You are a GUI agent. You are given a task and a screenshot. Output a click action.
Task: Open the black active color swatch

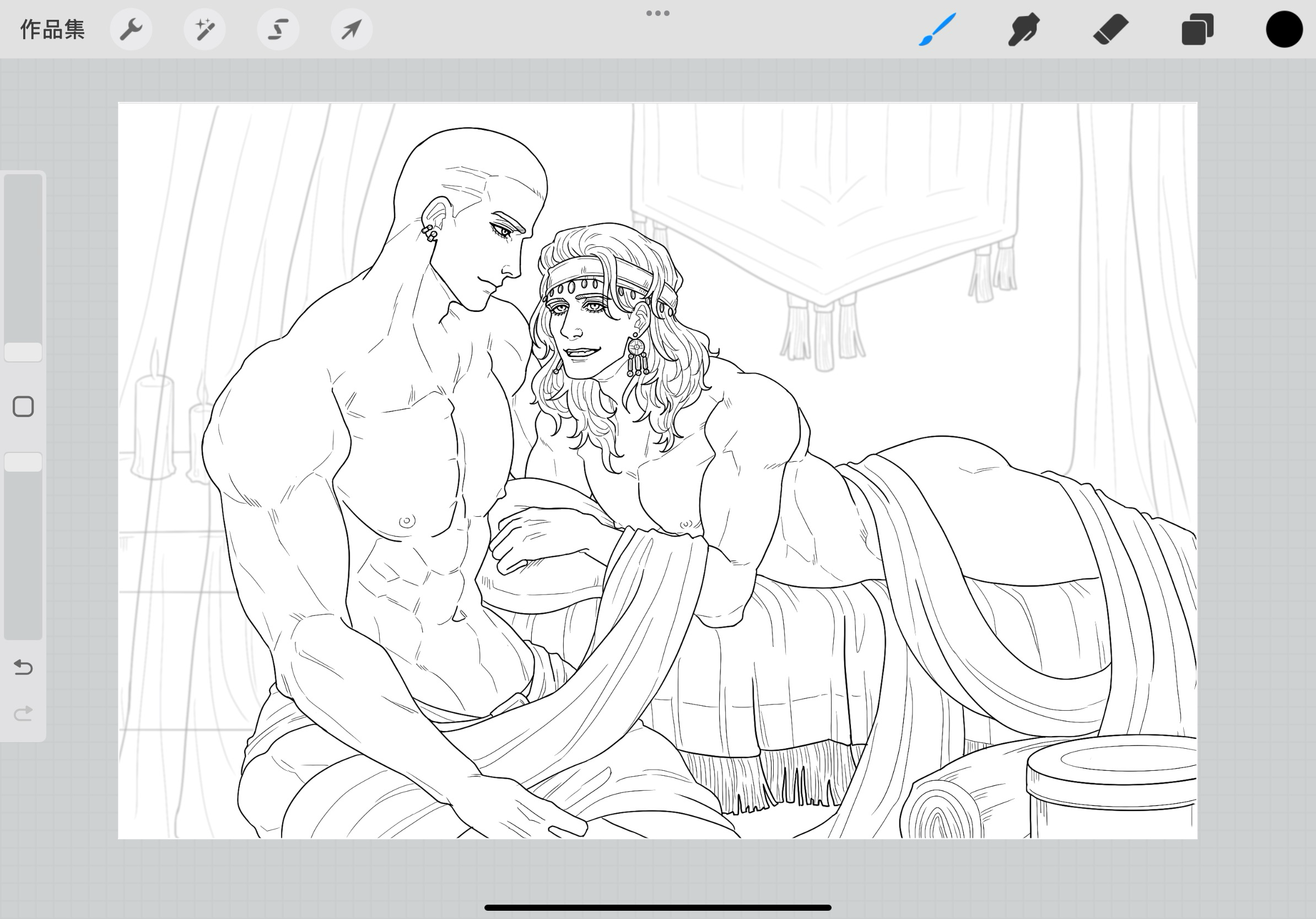[x=1285, y=29]
